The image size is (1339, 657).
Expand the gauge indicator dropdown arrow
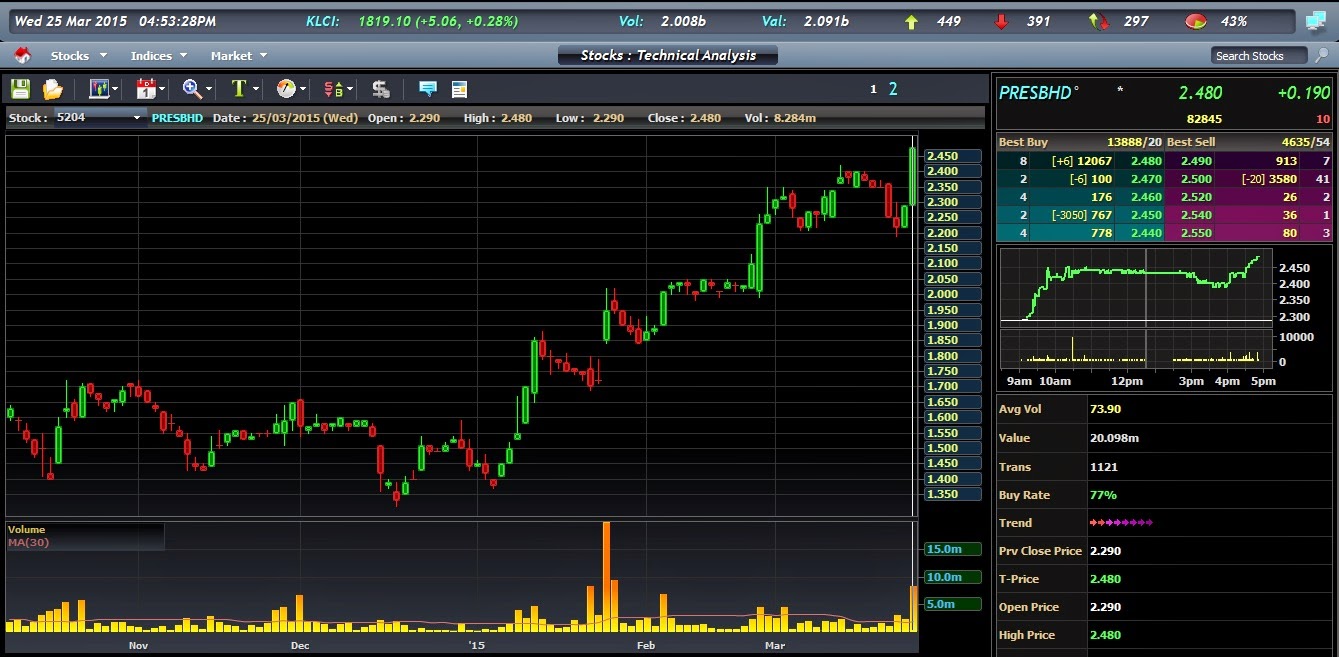point(302,90)
